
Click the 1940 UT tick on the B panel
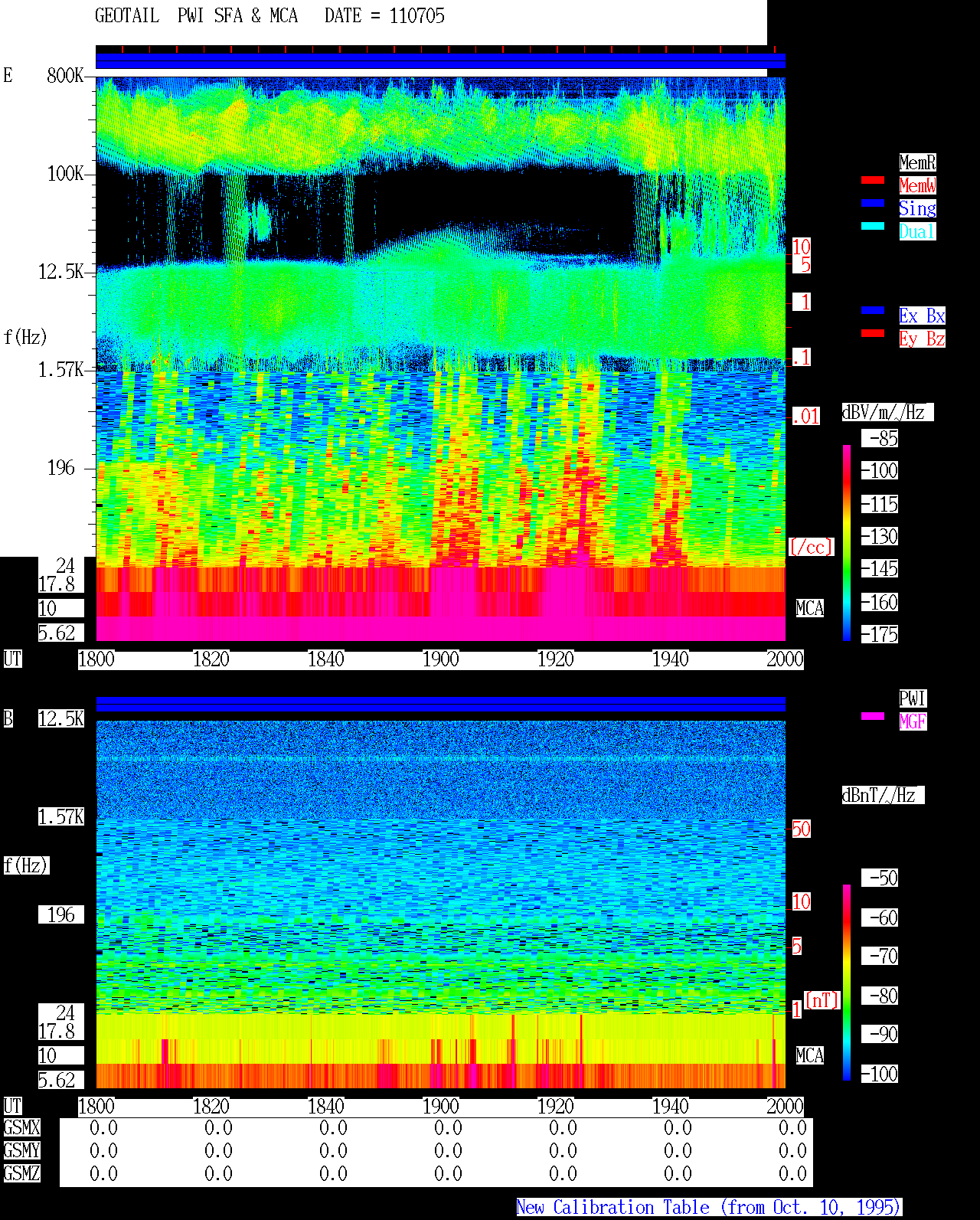tap(670, 1107)
